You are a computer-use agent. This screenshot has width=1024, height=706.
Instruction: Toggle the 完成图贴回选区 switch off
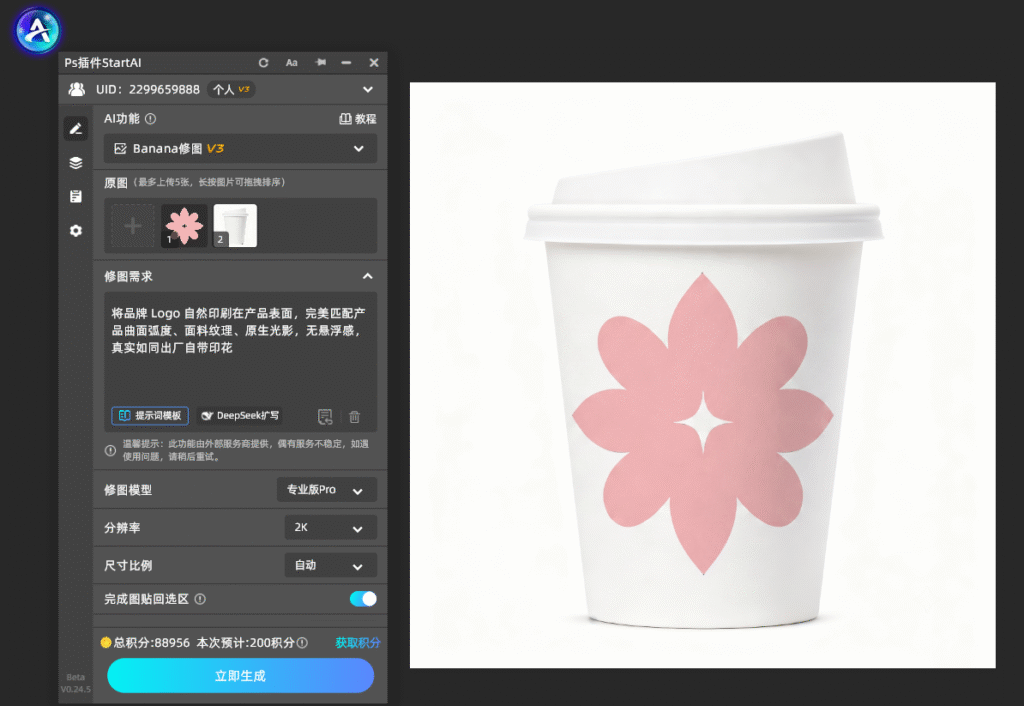363,599
